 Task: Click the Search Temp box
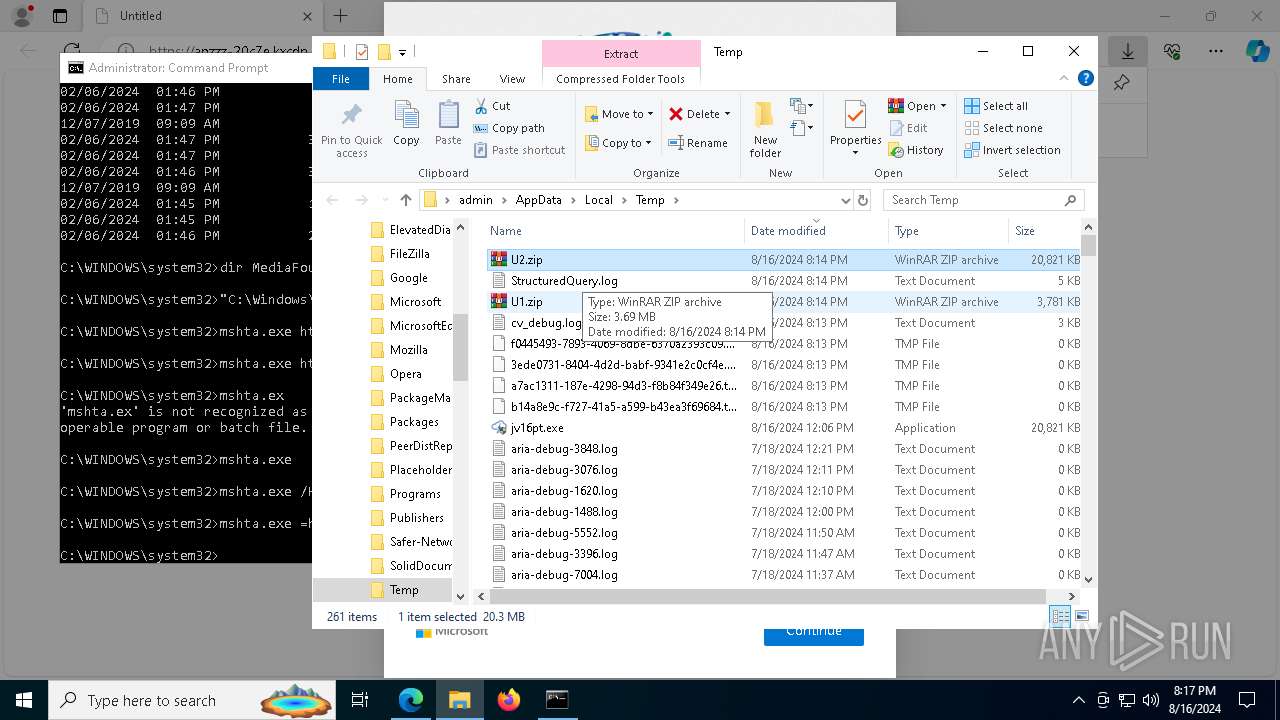tap(983, 200)
